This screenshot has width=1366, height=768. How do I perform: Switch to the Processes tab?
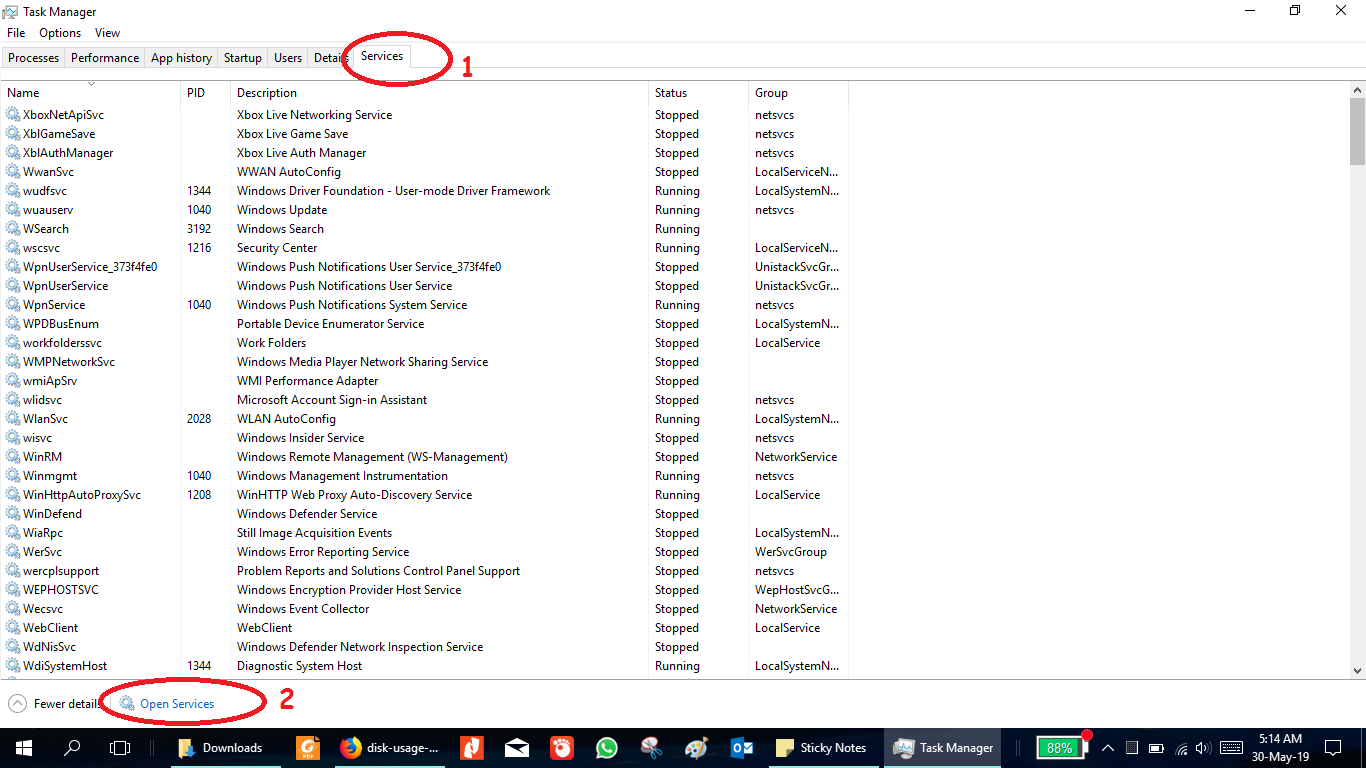coord(34,58)
